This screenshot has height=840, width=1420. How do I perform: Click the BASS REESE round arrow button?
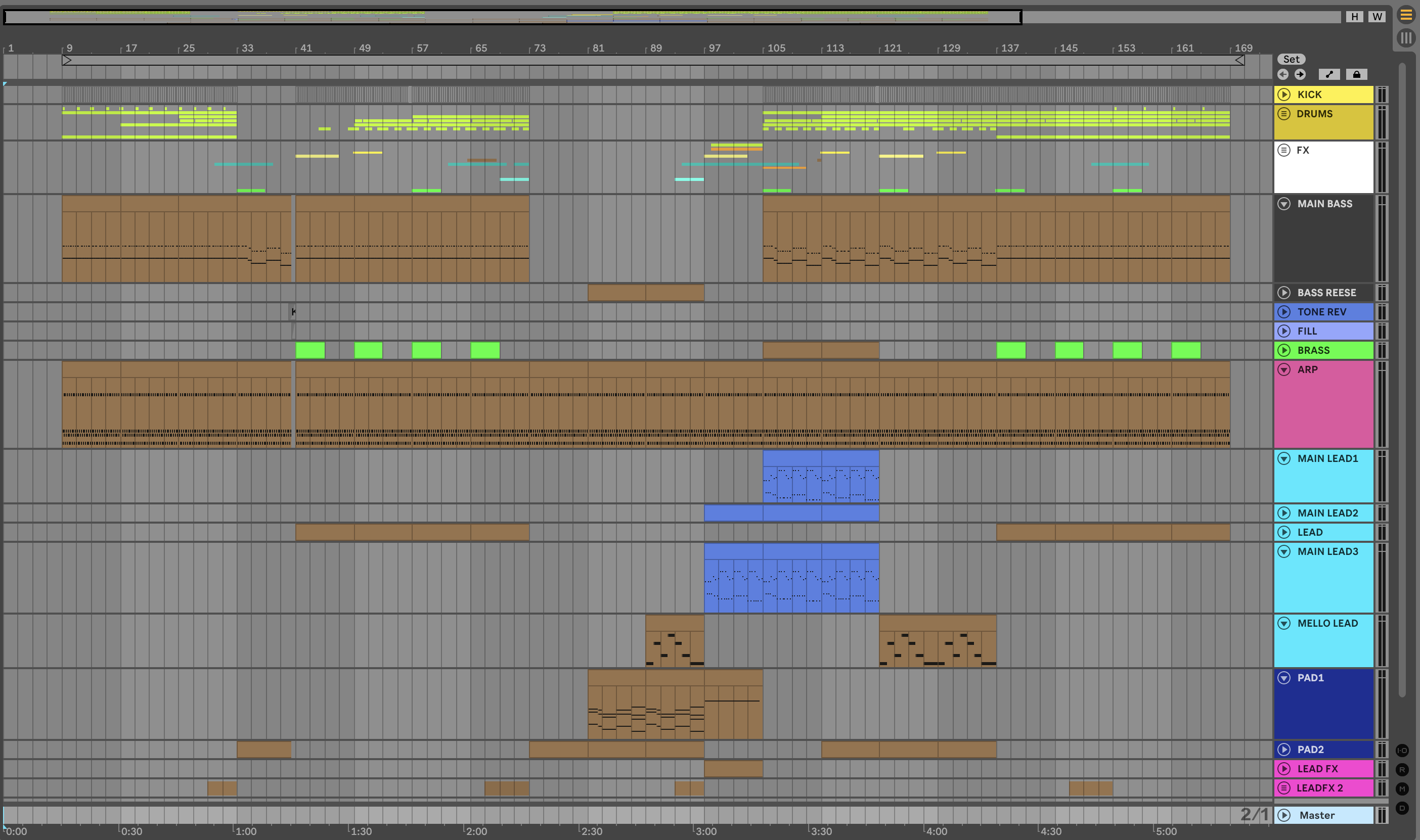(1284, 293)
